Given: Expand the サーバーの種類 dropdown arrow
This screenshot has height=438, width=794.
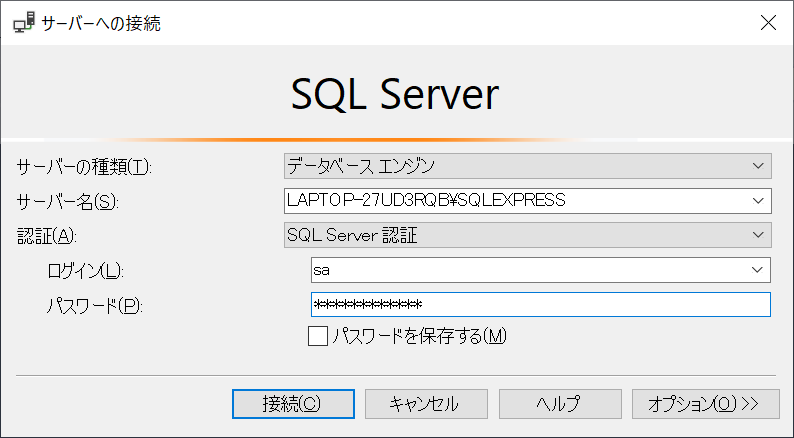Looking at the screenshot, I should pyautogui.click(x=758, y=166).
